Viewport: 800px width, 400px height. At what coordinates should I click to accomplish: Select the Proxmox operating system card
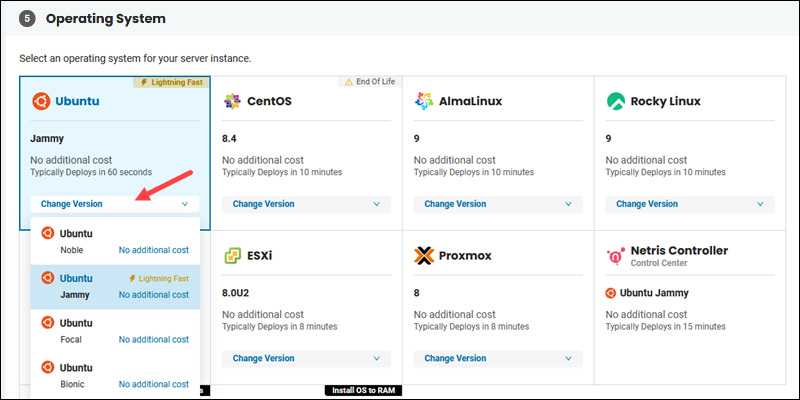(x=498, y=307)
